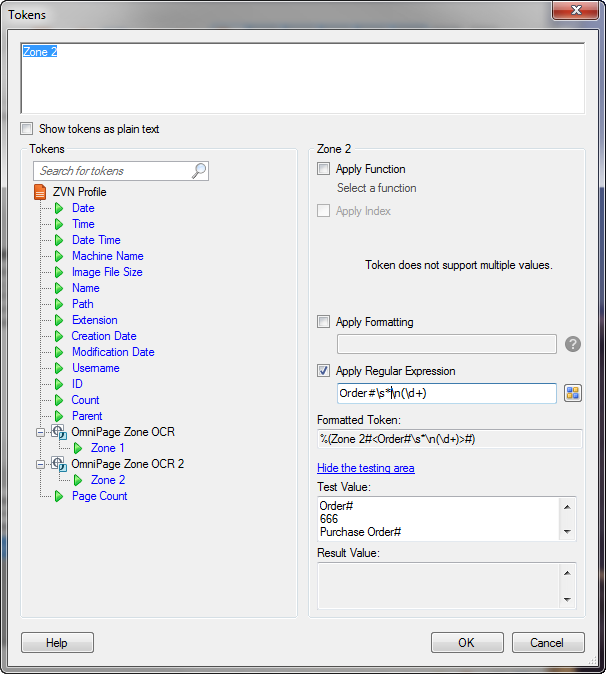Uncheck Apply Regular Expression
The width and height of the screenshot is (606, 674).
323,371
